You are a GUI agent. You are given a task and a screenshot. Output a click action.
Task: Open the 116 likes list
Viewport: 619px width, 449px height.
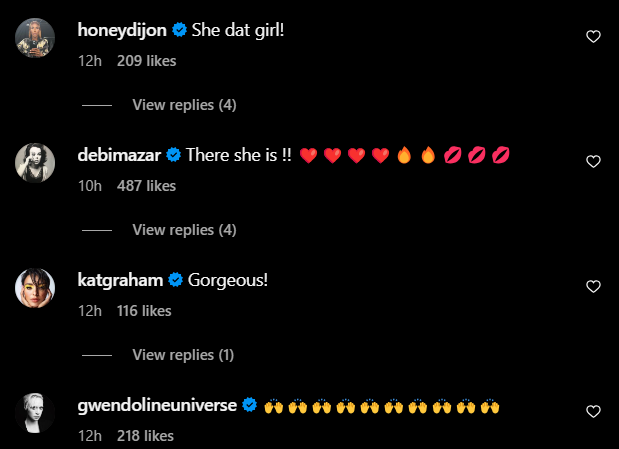pyautogui.click(x=144, y=311)
